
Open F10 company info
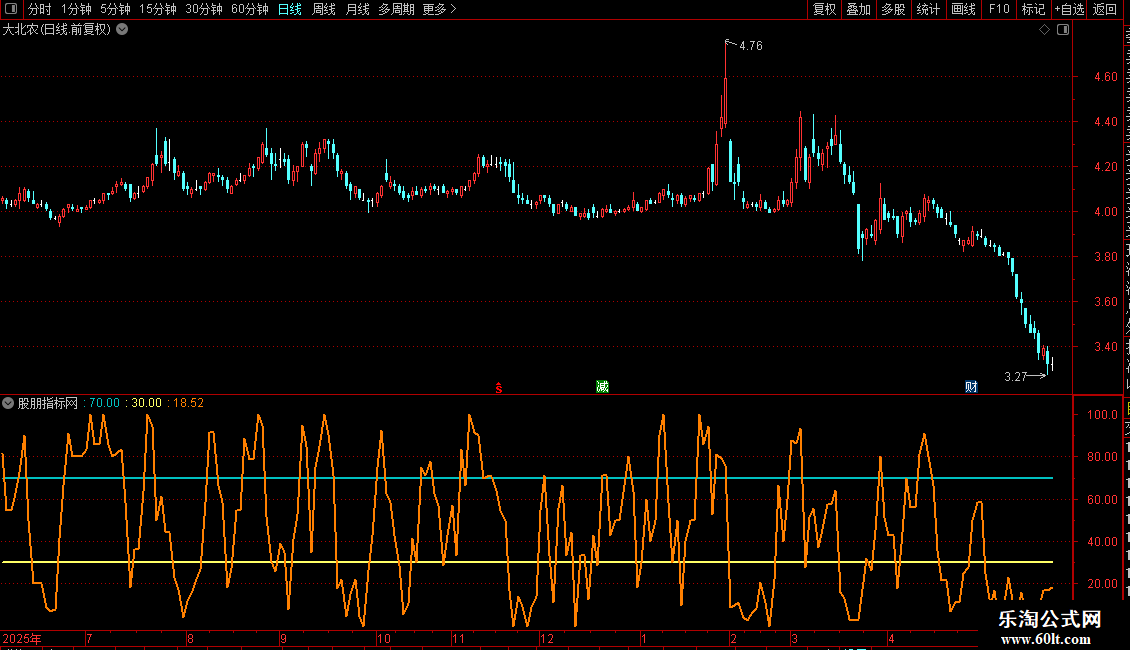click(998, 9)
